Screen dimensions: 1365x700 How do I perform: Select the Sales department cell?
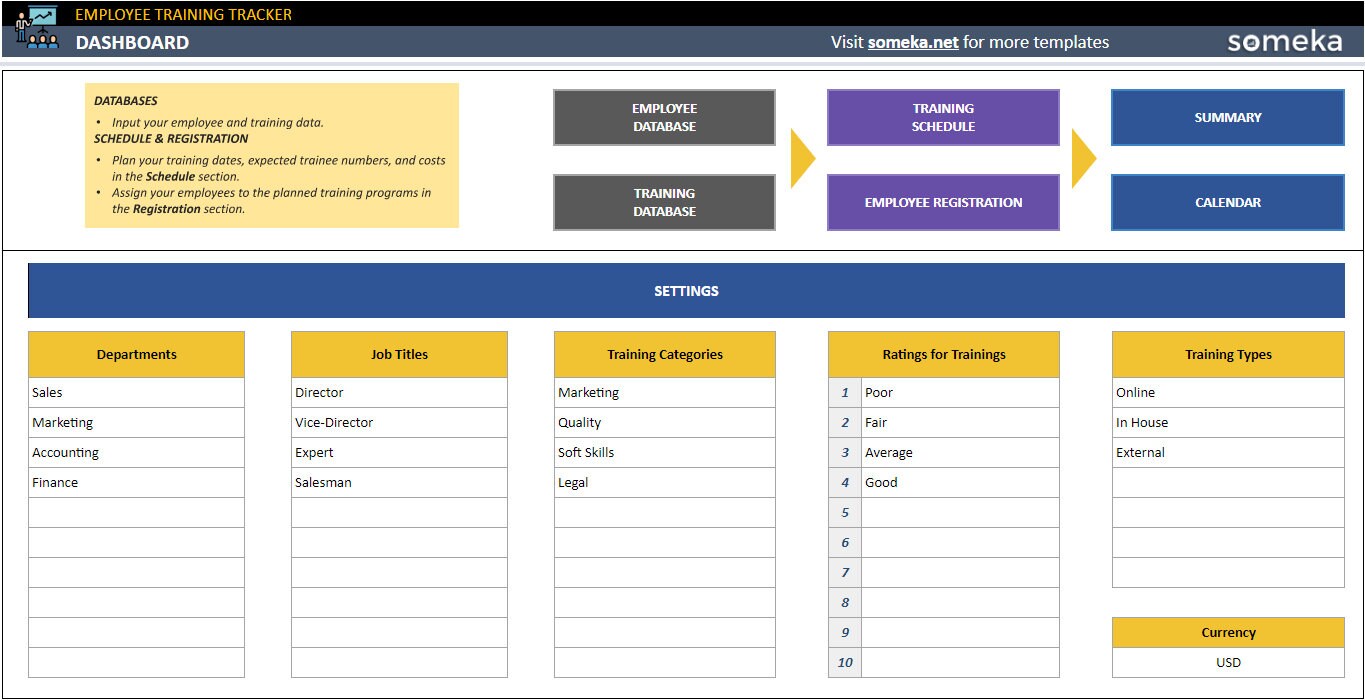pyautogui.click(x=136, y=392)
